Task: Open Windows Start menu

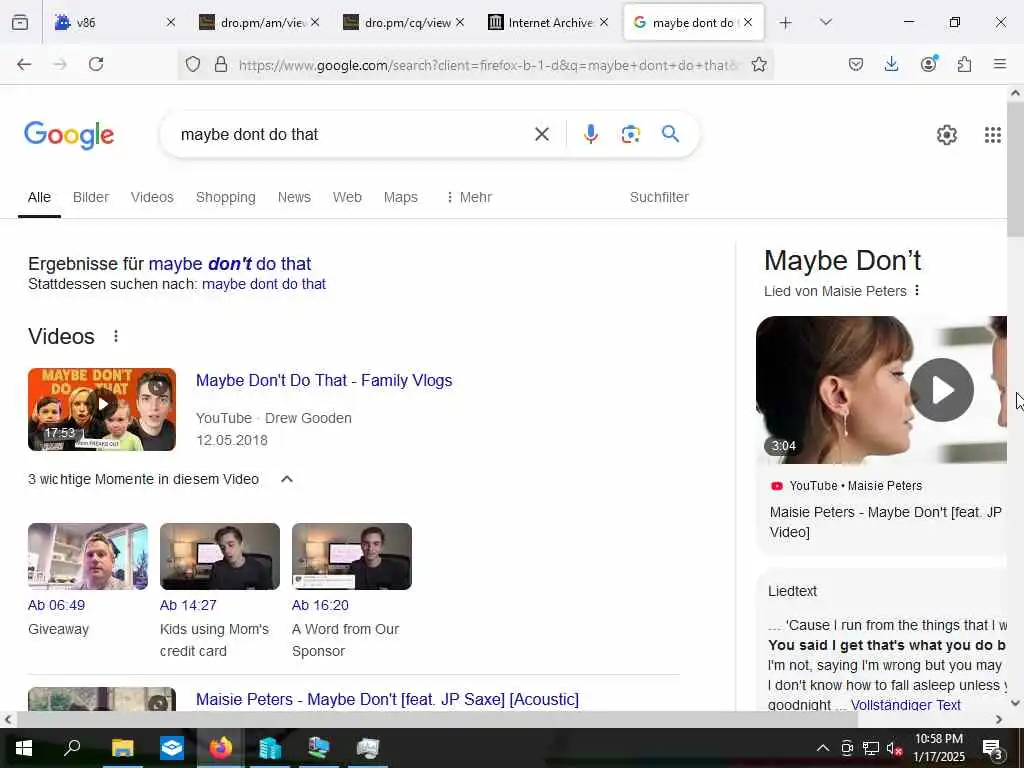Action: pos(24,748)
